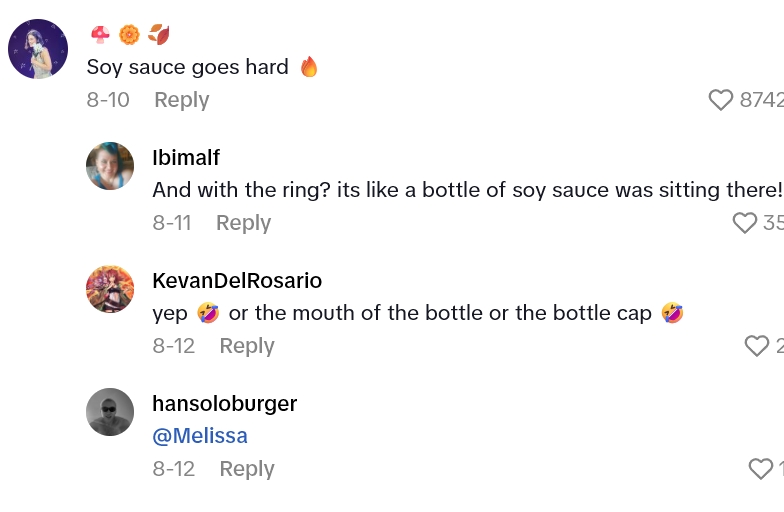Open KevanDelRosario's avatar image
This screenshot has height=512, width=784.
click(x=110, y=289)
